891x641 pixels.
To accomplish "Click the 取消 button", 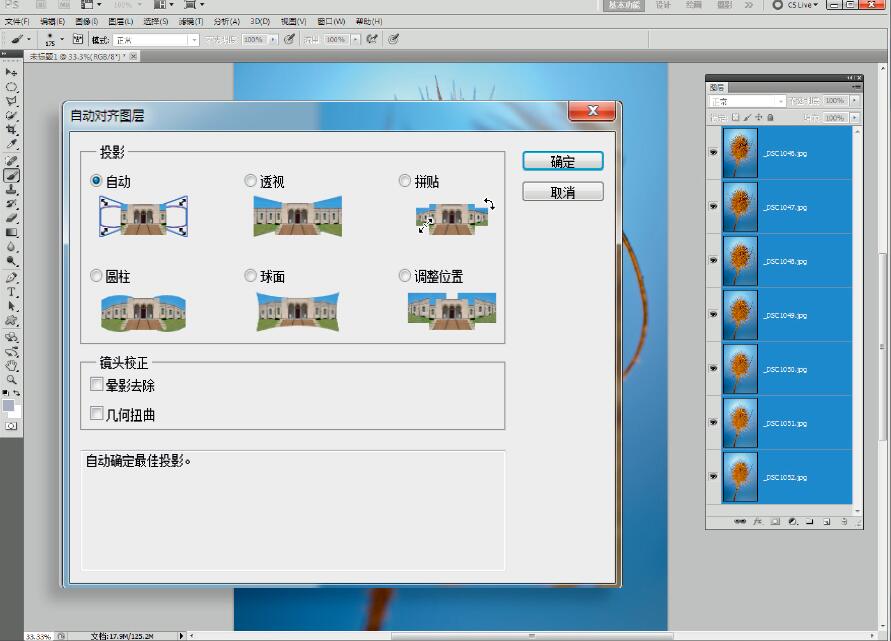I will tap(562, 192).
